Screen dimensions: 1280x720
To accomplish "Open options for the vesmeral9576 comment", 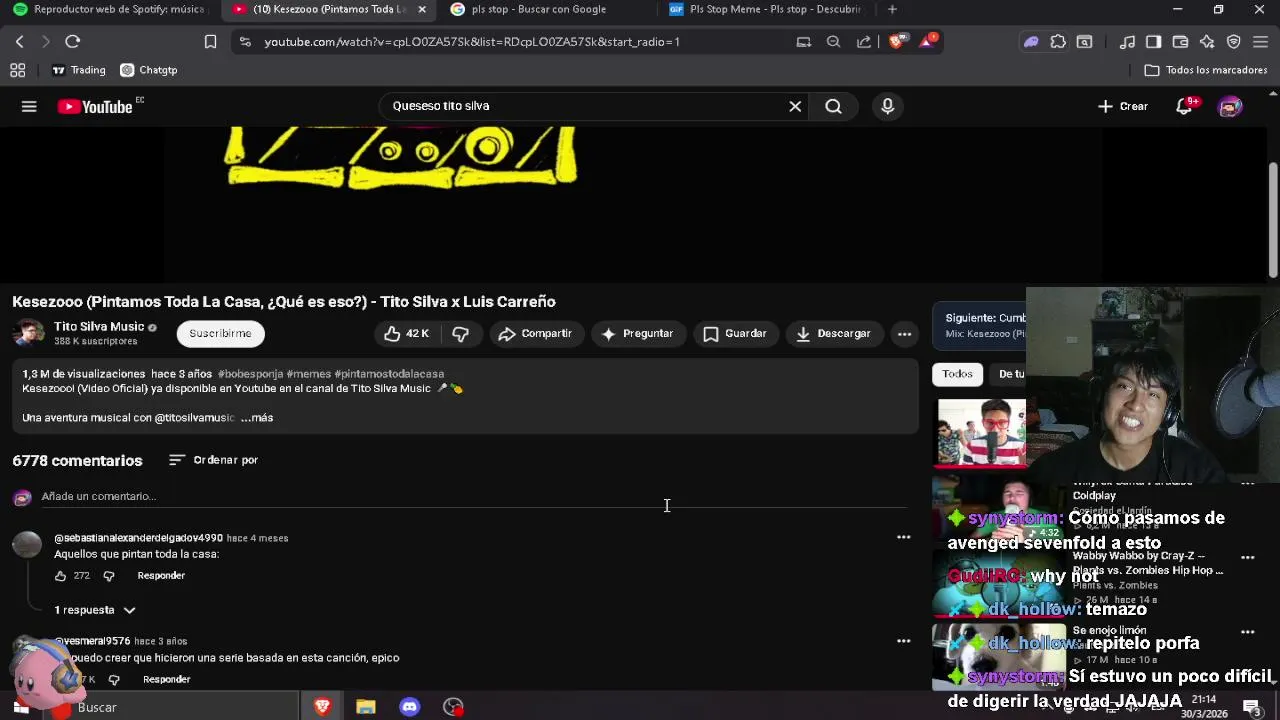I will point(903,641).
